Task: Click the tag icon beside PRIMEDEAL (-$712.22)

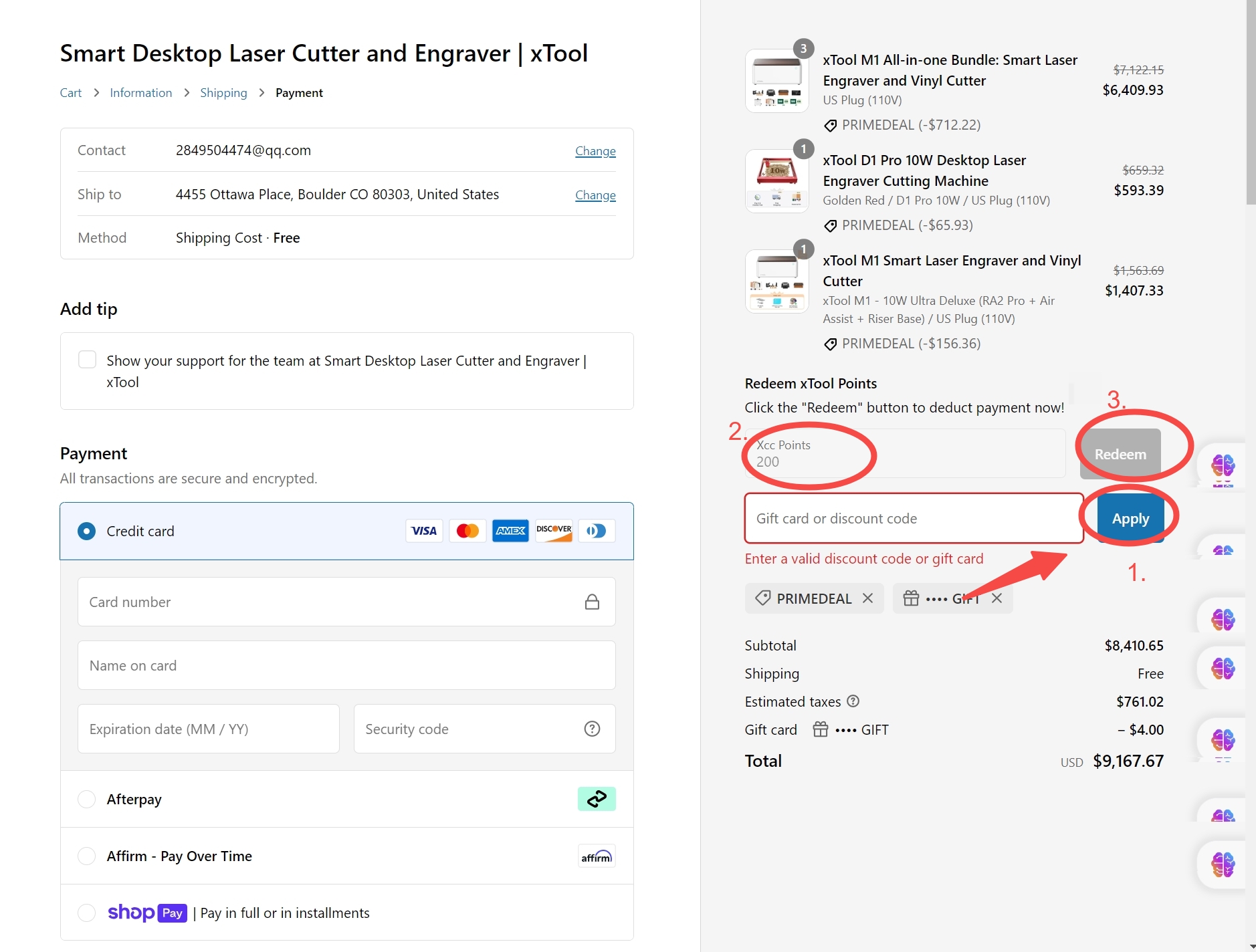Action: click(830, 125)
